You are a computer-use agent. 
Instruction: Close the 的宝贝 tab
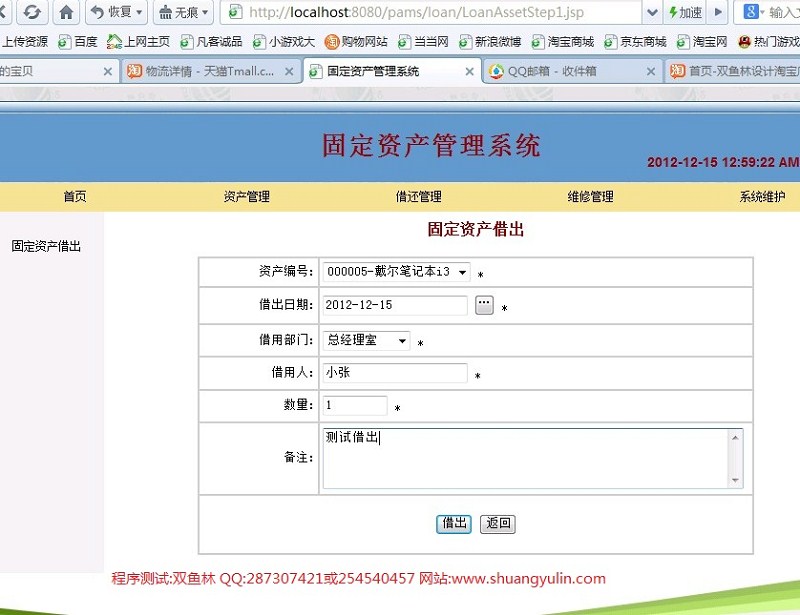108,72
